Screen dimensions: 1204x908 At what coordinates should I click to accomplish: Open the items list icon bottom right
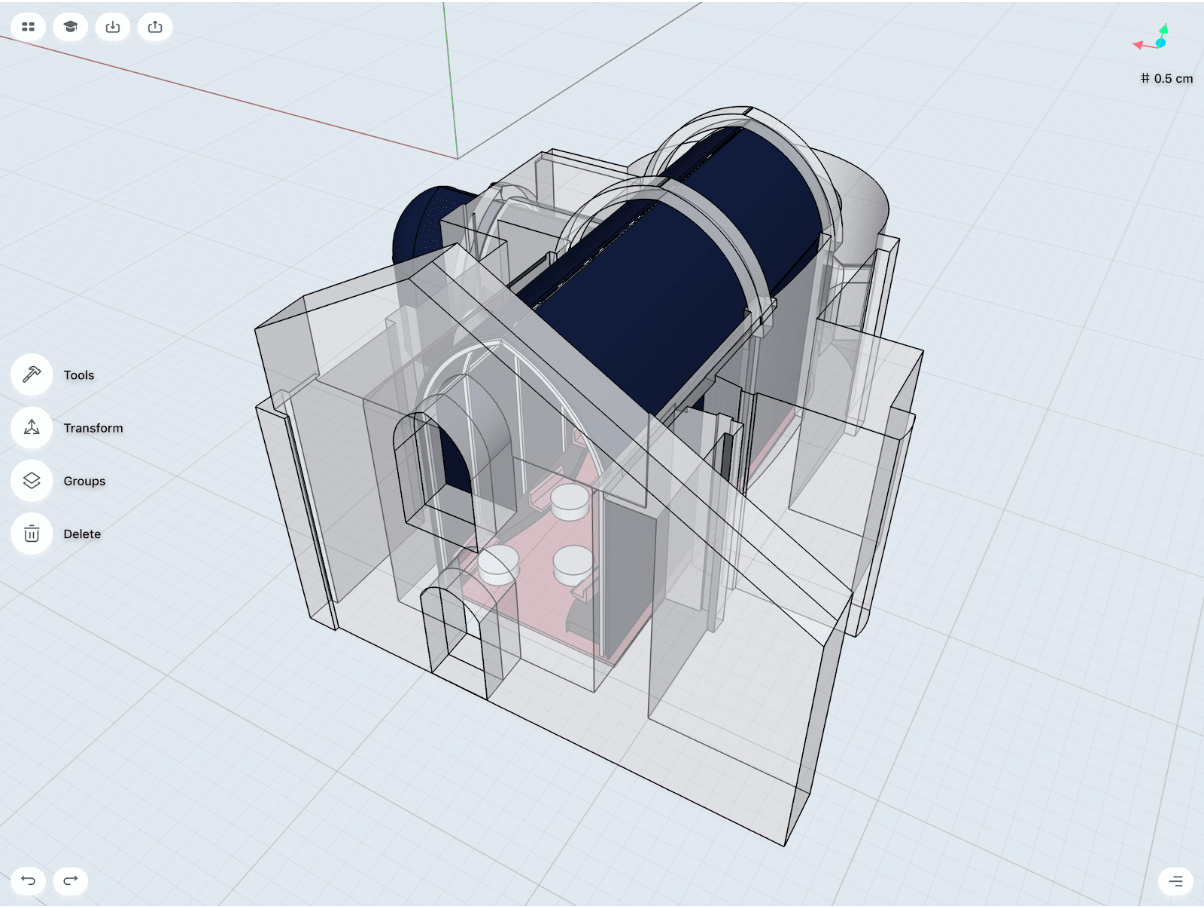click(1175, 881)
